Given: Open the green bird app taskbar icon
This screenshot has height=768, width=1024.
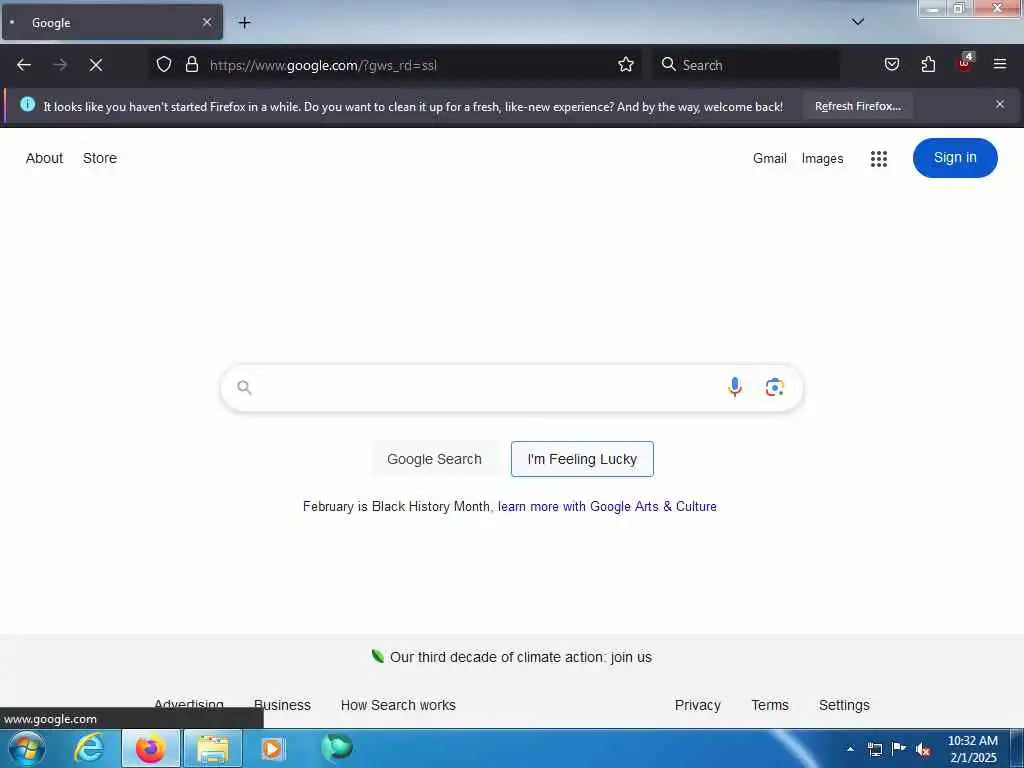Looking at the screenshot, I should [x=337, y=748].
